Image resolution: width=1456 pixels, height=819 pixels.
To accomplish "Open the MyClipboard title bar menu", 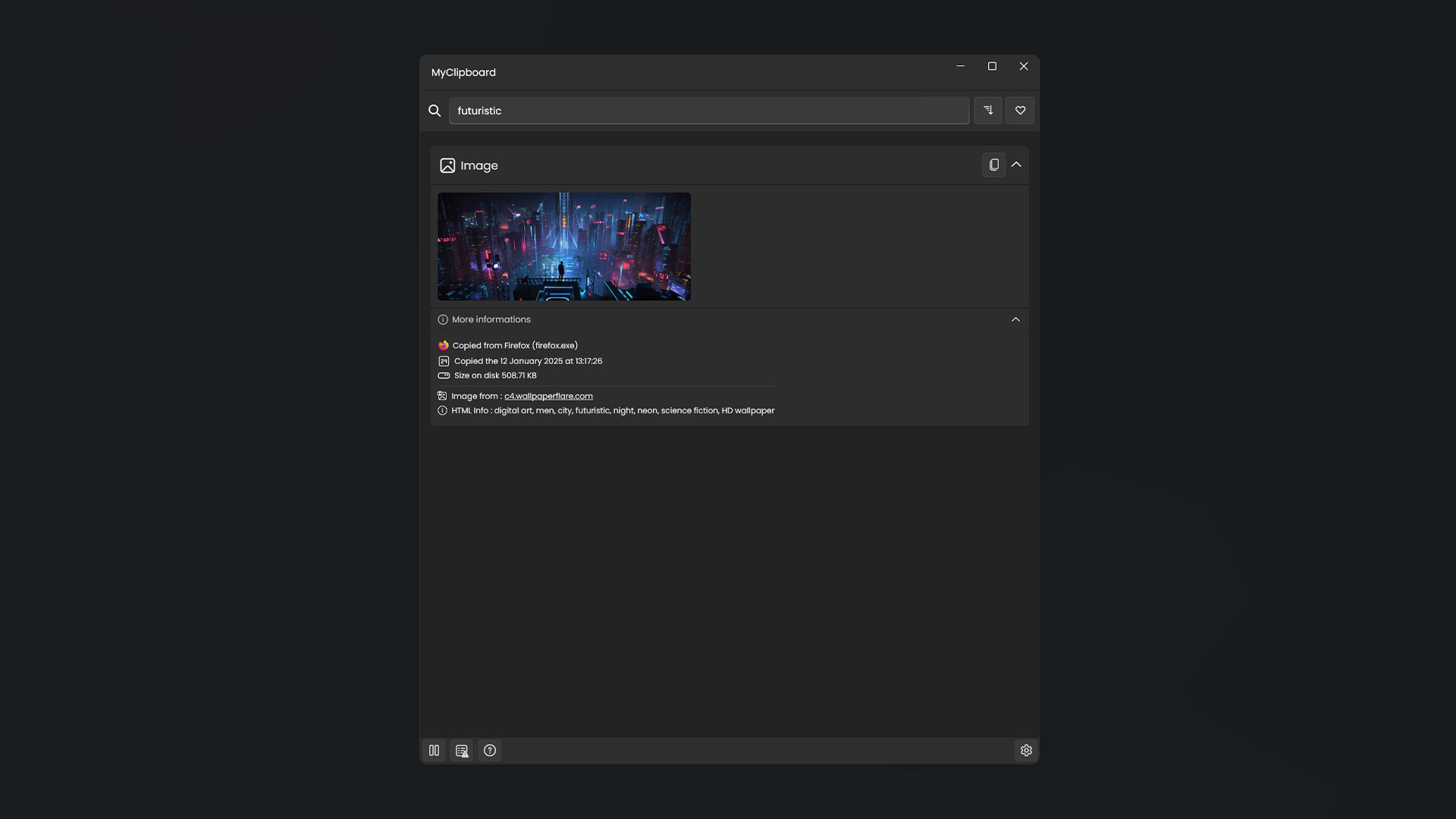I will tap(463, 72).
